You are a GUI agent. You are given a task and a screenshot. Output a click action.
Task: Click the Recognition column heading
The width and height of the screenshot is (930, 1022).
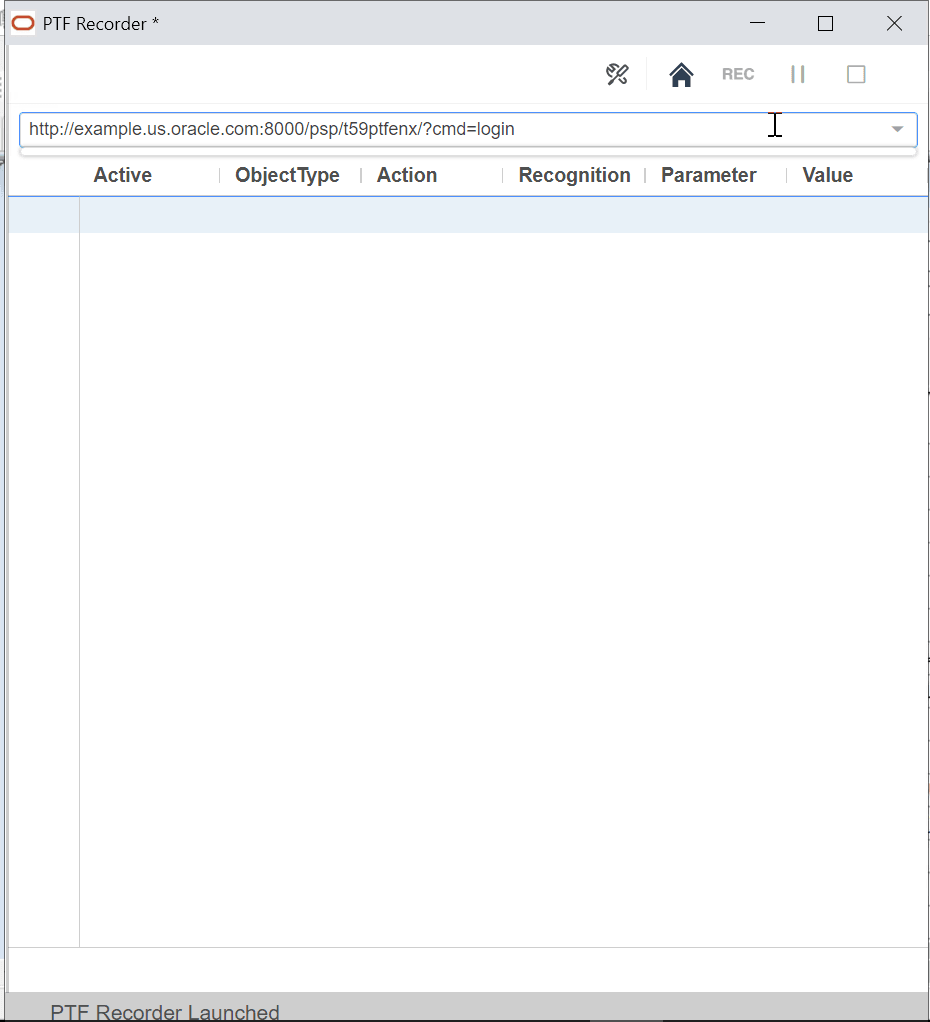574,175
